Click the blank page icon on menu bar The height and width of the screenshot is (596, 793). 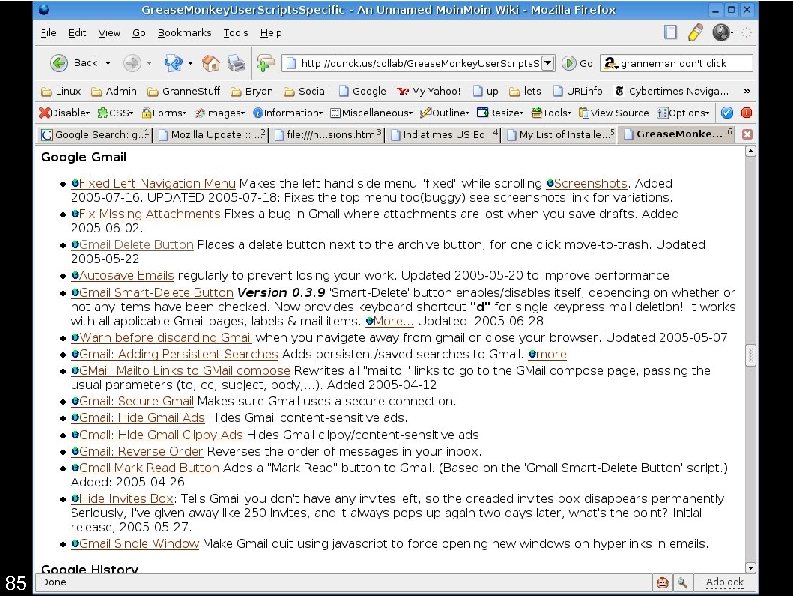670,32
